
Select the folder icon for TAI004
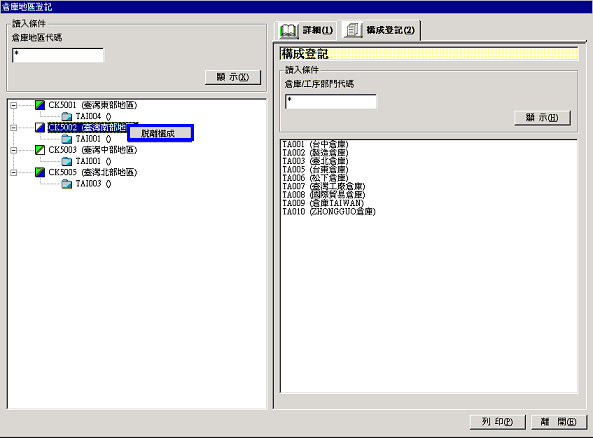click(67, 116)
